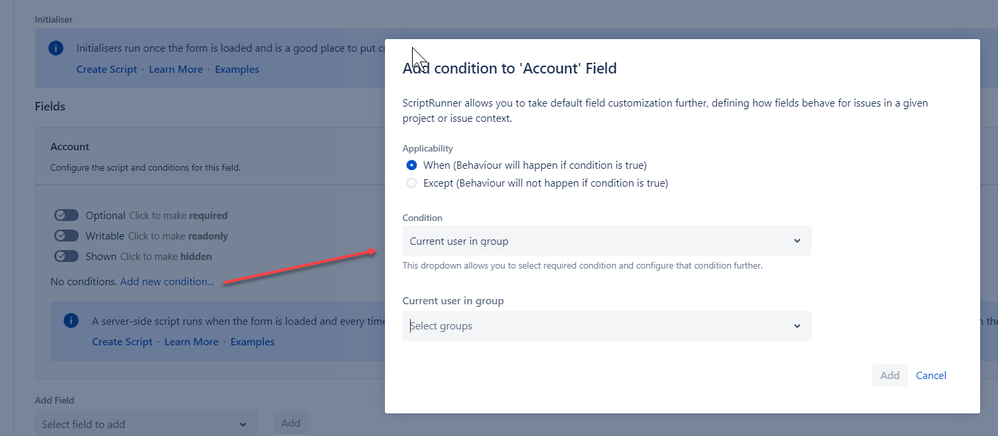Toggle the Optional switch to required
This screenshot has width=998, height=436.
click(x=66, y=216)
